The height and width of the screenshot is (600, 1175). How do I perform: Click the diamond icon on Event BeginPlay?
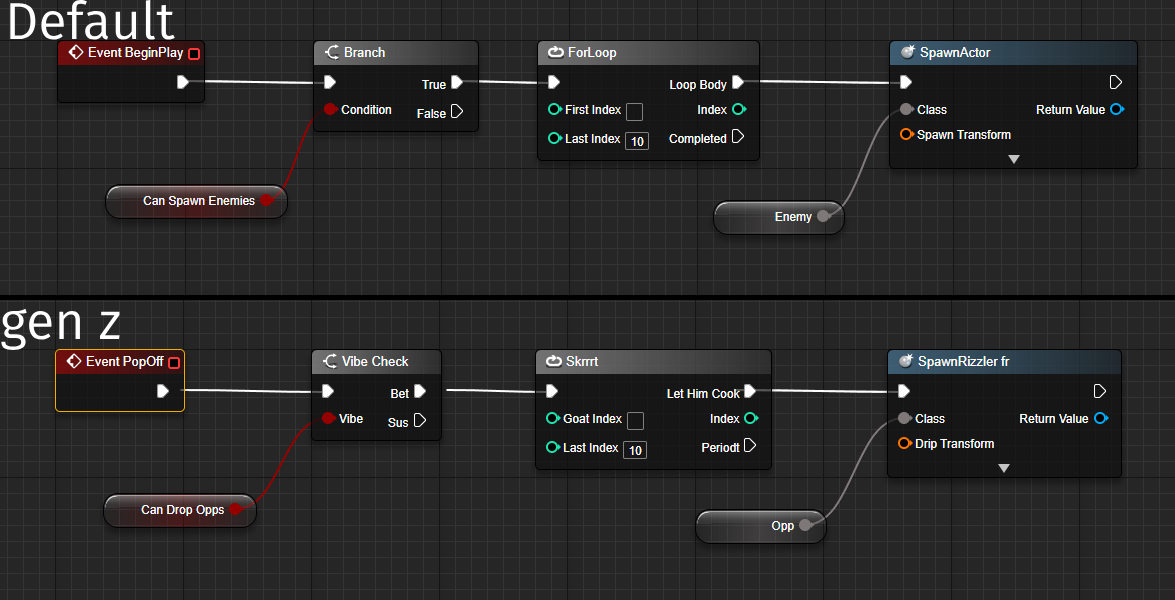74,52
